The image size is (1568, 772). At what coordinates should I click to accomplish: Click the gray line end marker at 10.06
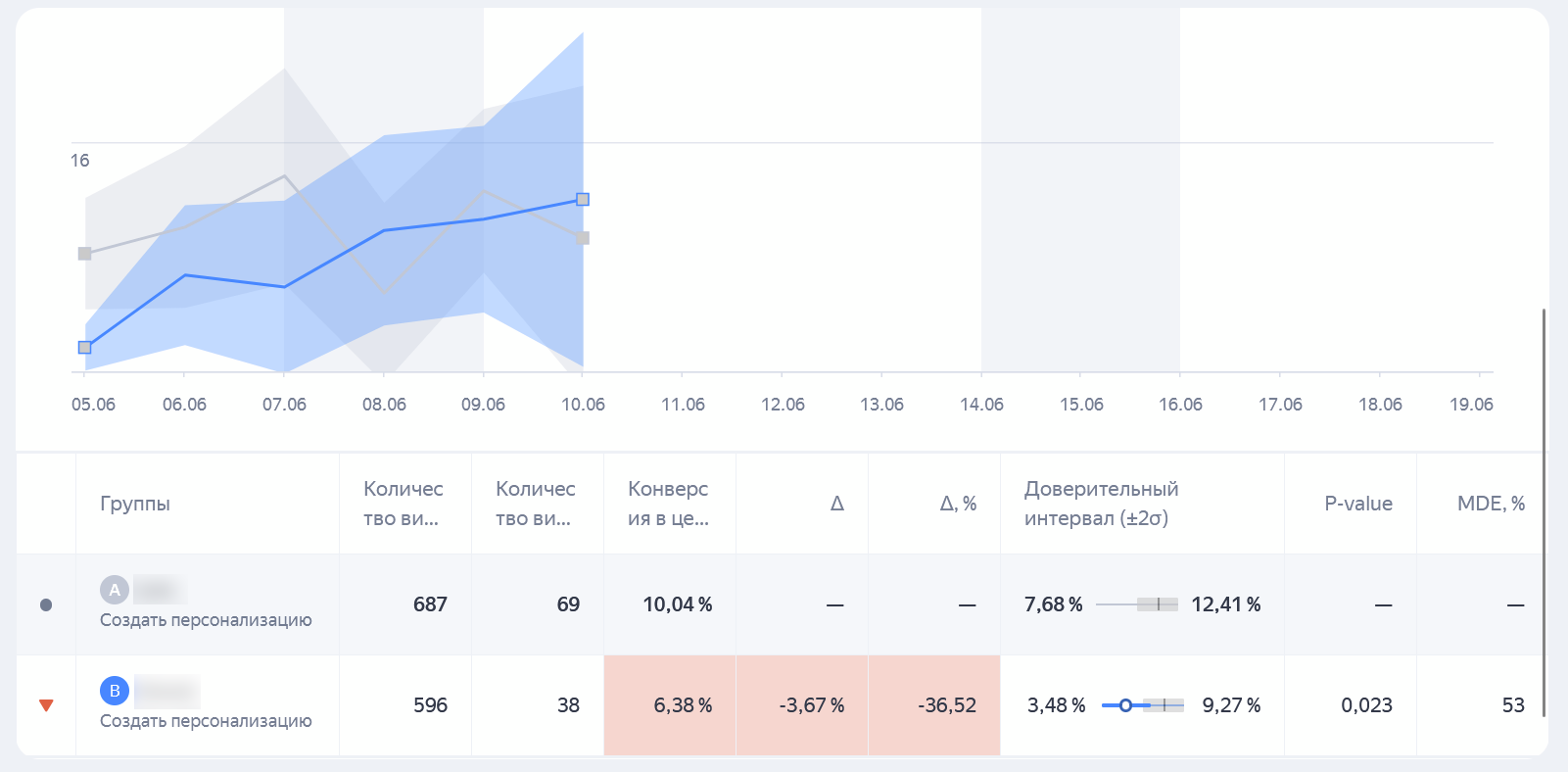[x=583, y=238]
